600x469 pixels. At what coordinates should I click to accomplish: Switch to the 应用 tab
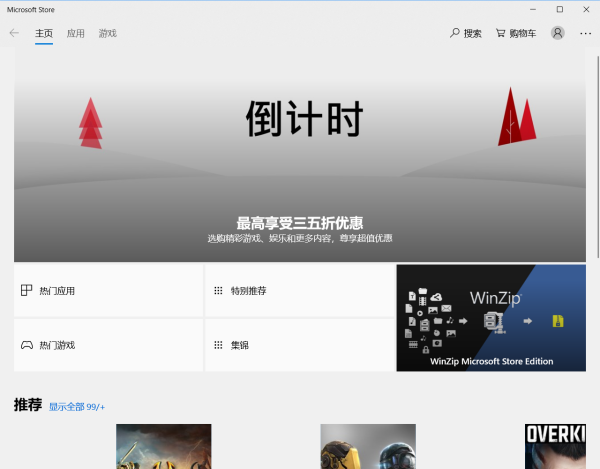(x=75, y=34)
